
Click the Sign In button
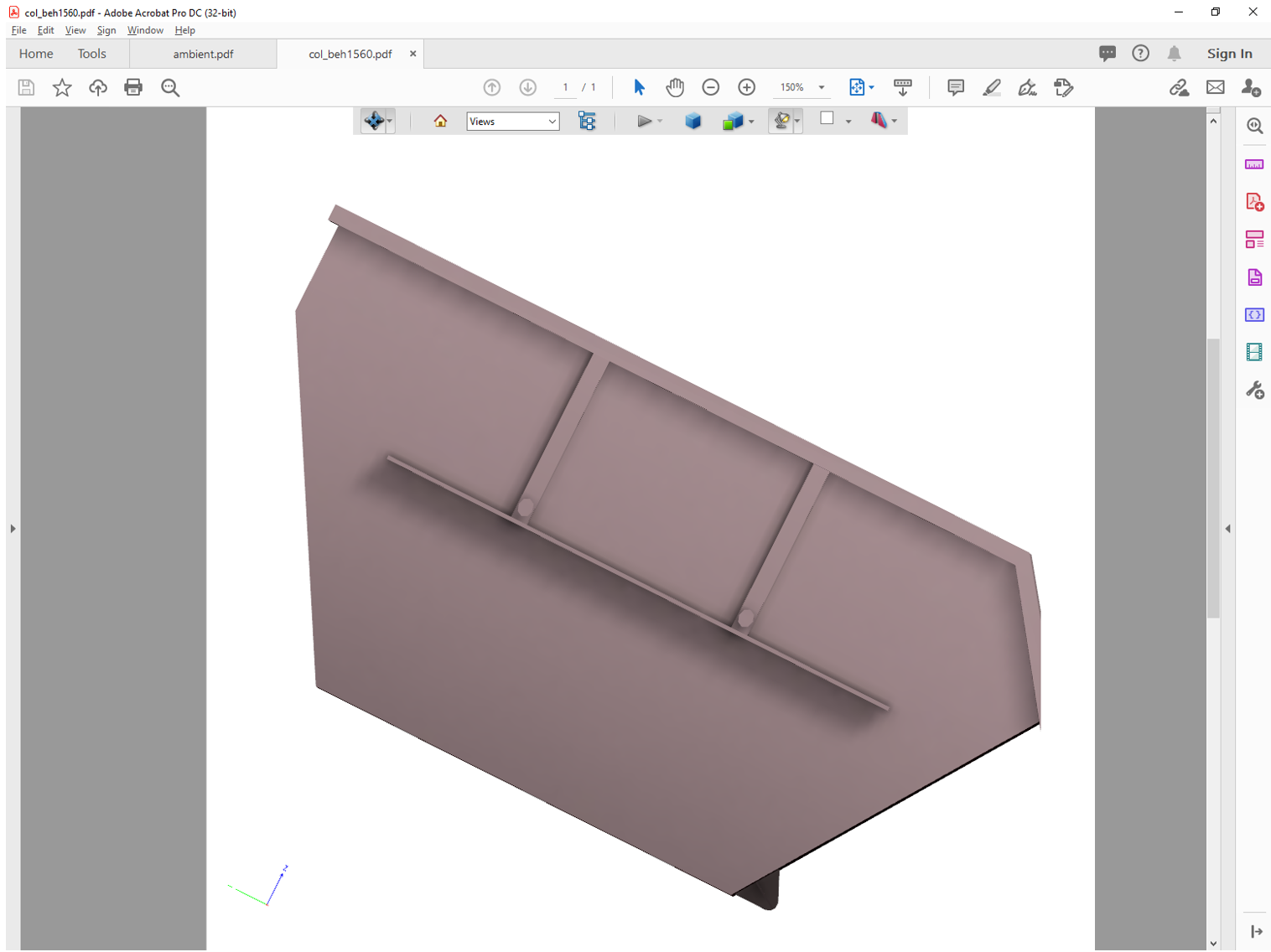pyautogui.click(x=1229, y=53)
